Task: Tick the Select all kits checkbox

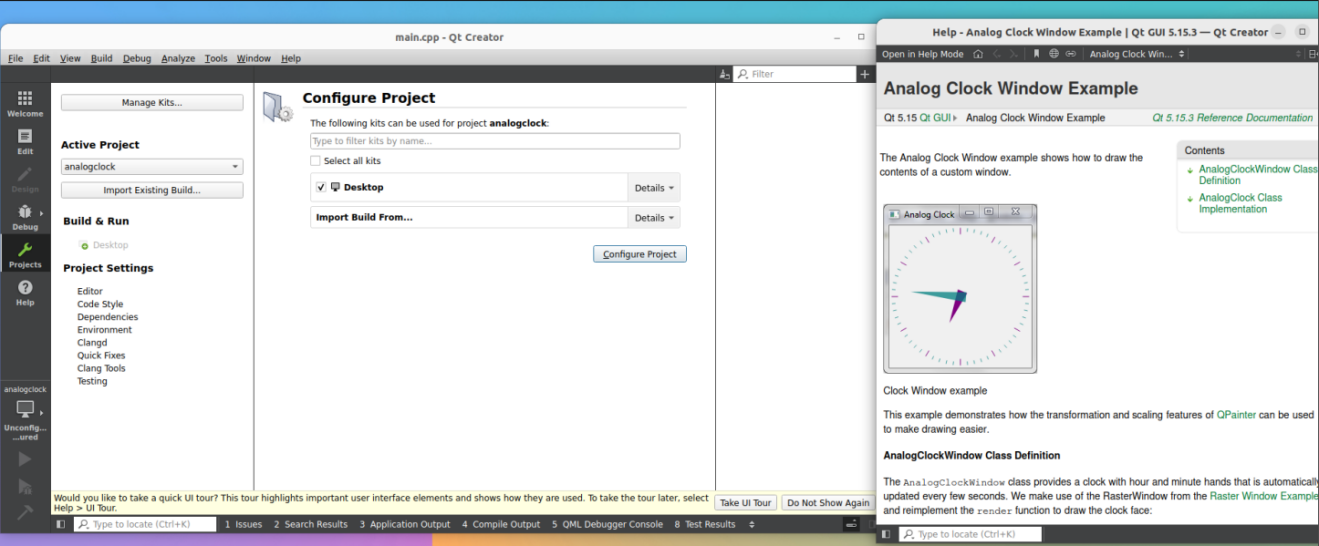Action: (x=316, y=161)
